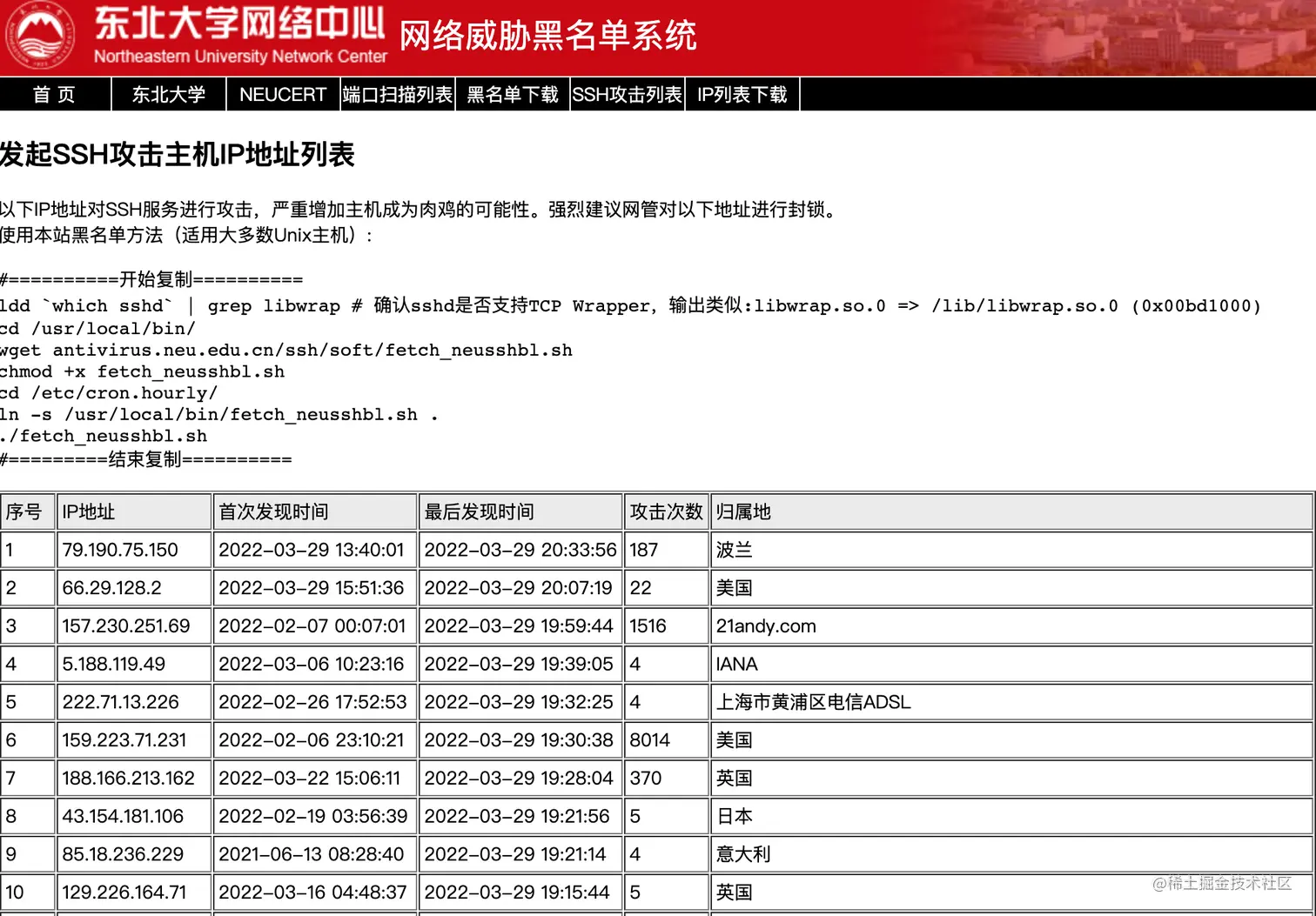The width and height of the screenshot is (1316, 916).
Task: Click the 归属地 column header
Action: point(1012,511)
